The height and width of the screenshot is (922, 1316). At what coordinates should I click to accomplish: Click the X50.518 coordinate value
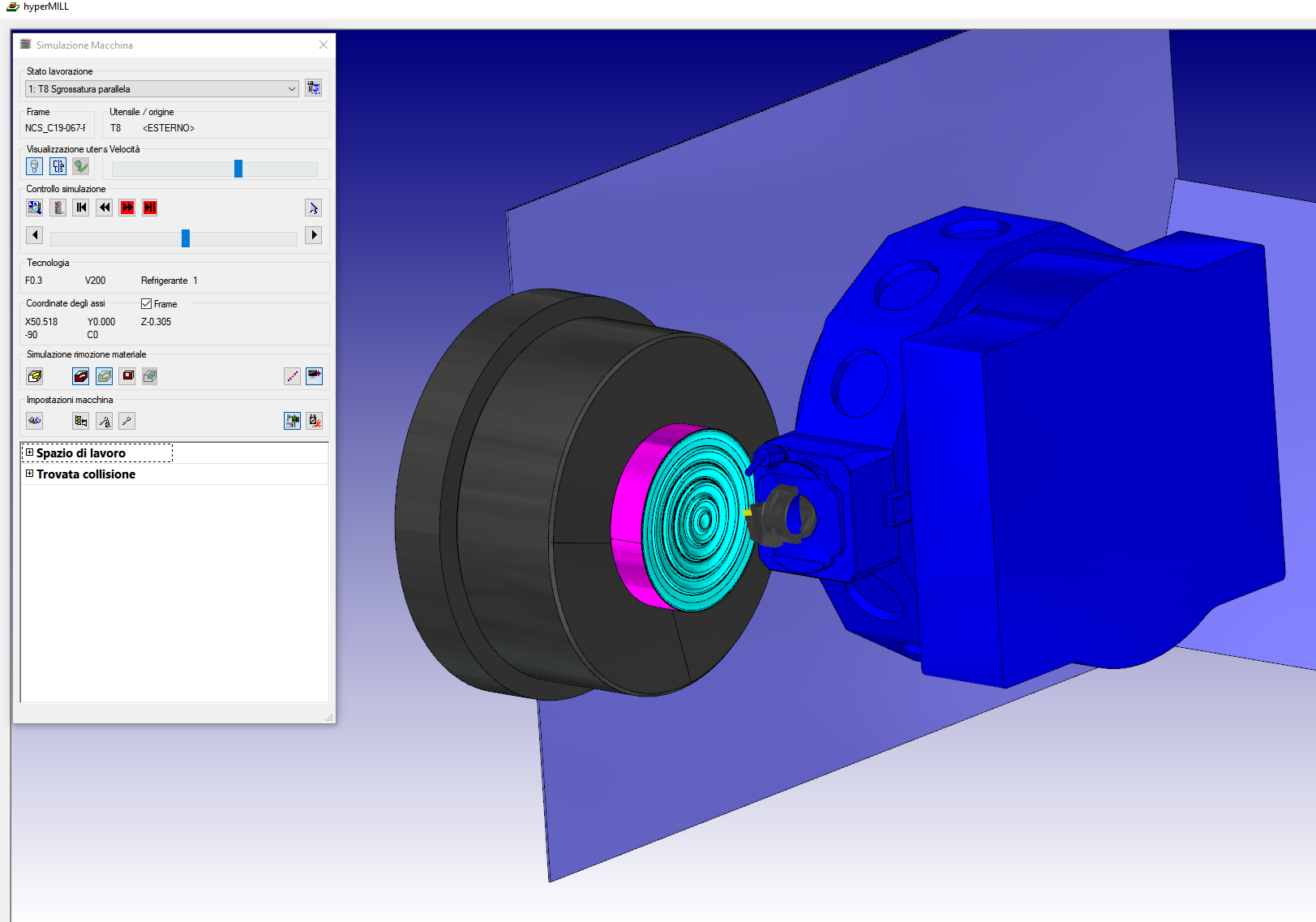(41, 322)
